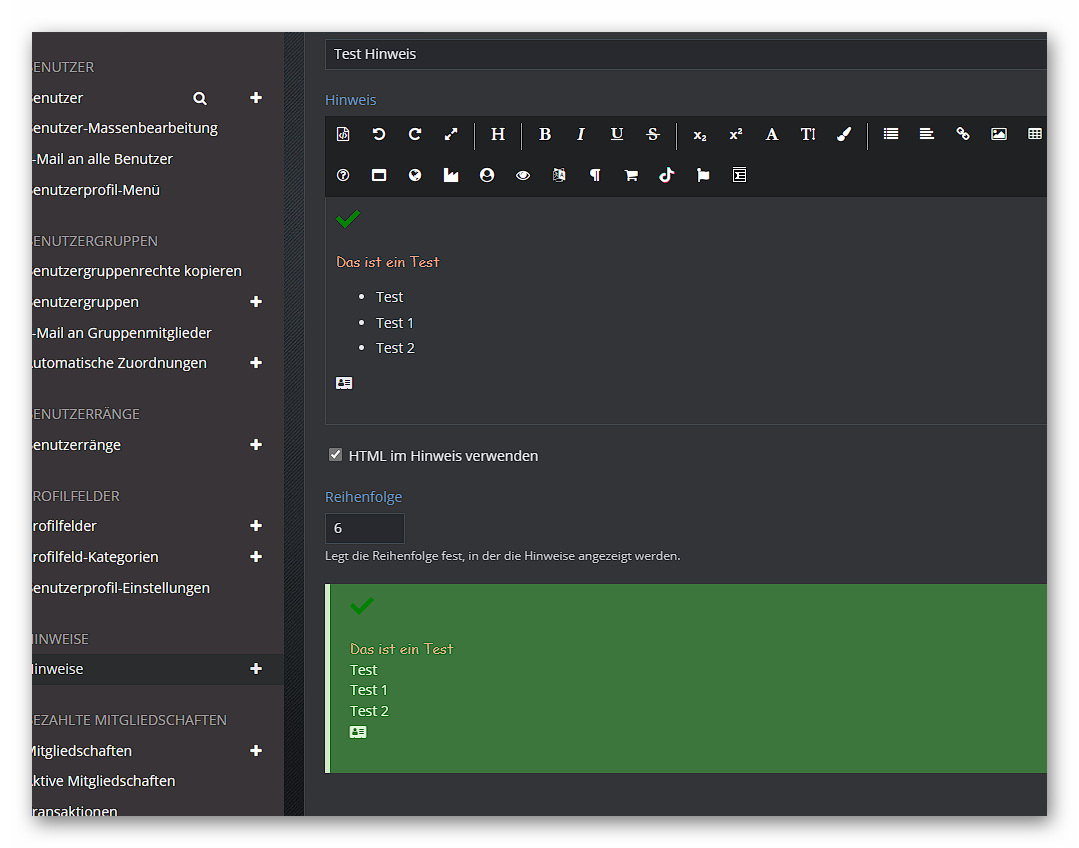Open Benutzerprofil-Menü in the sidebar

[96, 190]
